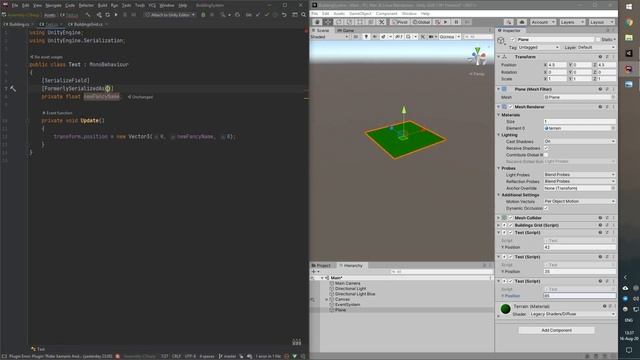Image resolution: width=640 pixels, height=360 pixels.
Task: Open the Light Probes dropdown
Action: coord(579,175)
